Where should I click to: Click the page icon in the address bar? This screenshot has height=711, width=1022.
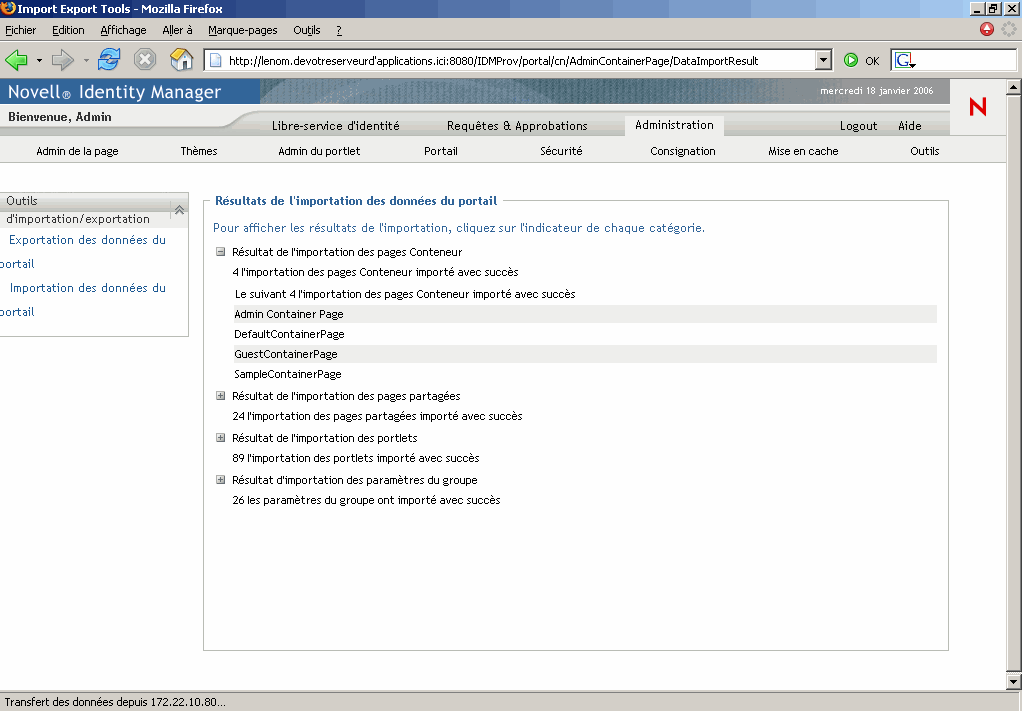[215, 61]
